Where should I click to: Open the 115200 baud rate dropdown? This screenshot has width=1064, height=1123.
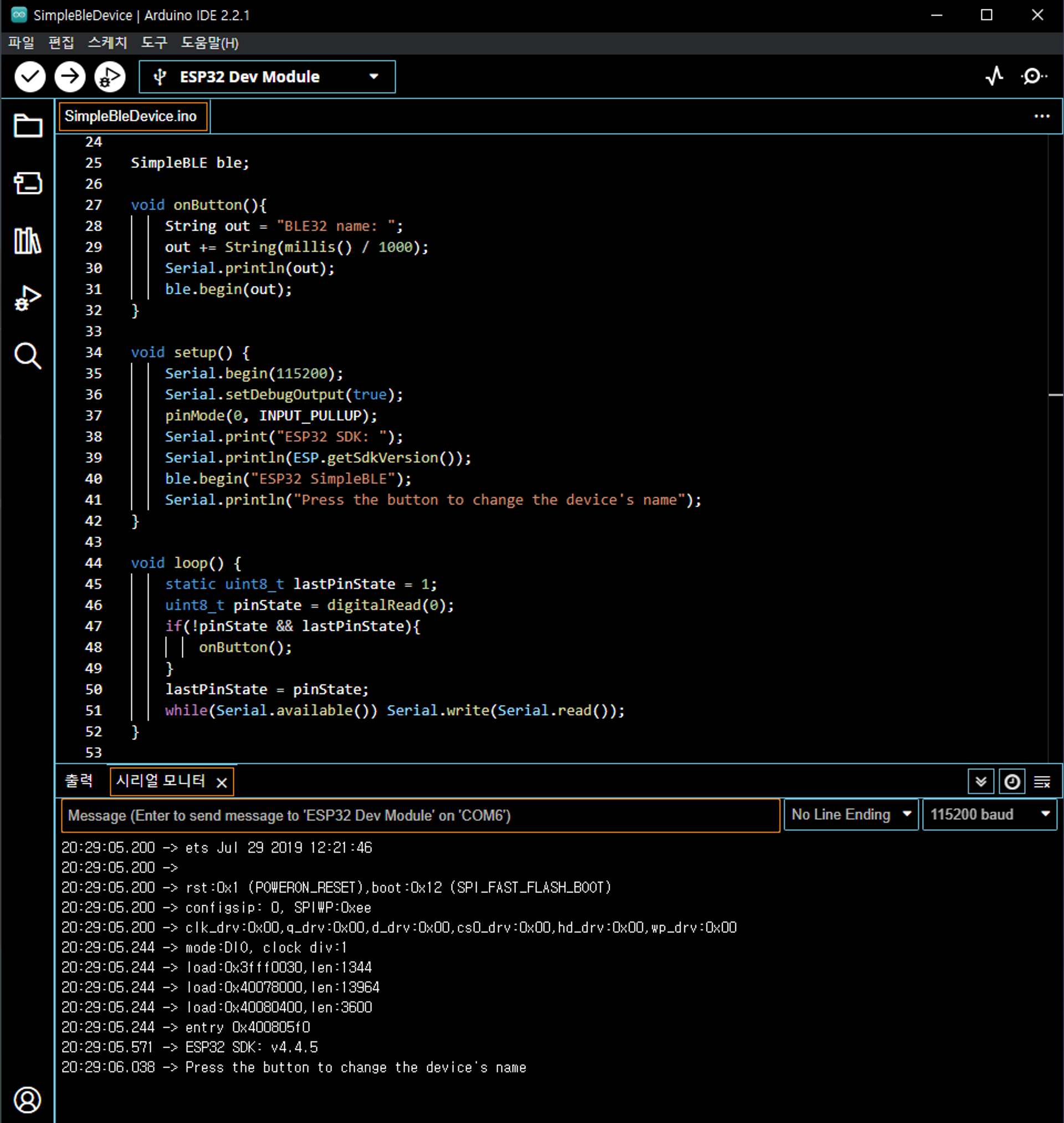click(989, 814)
